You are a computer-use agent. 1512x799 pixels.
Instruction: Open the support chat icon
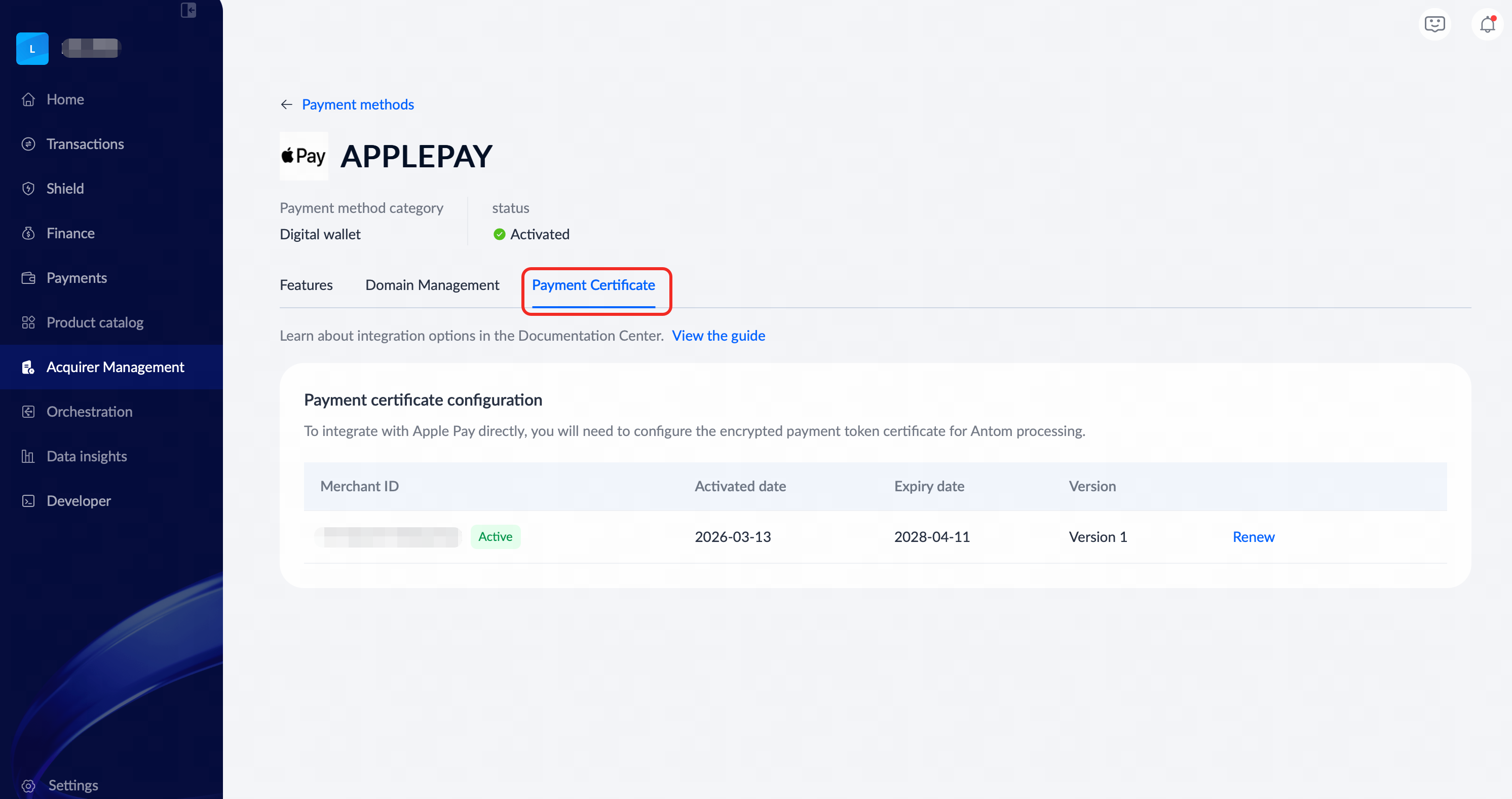pyautogui.click(x=1434, y=25)
